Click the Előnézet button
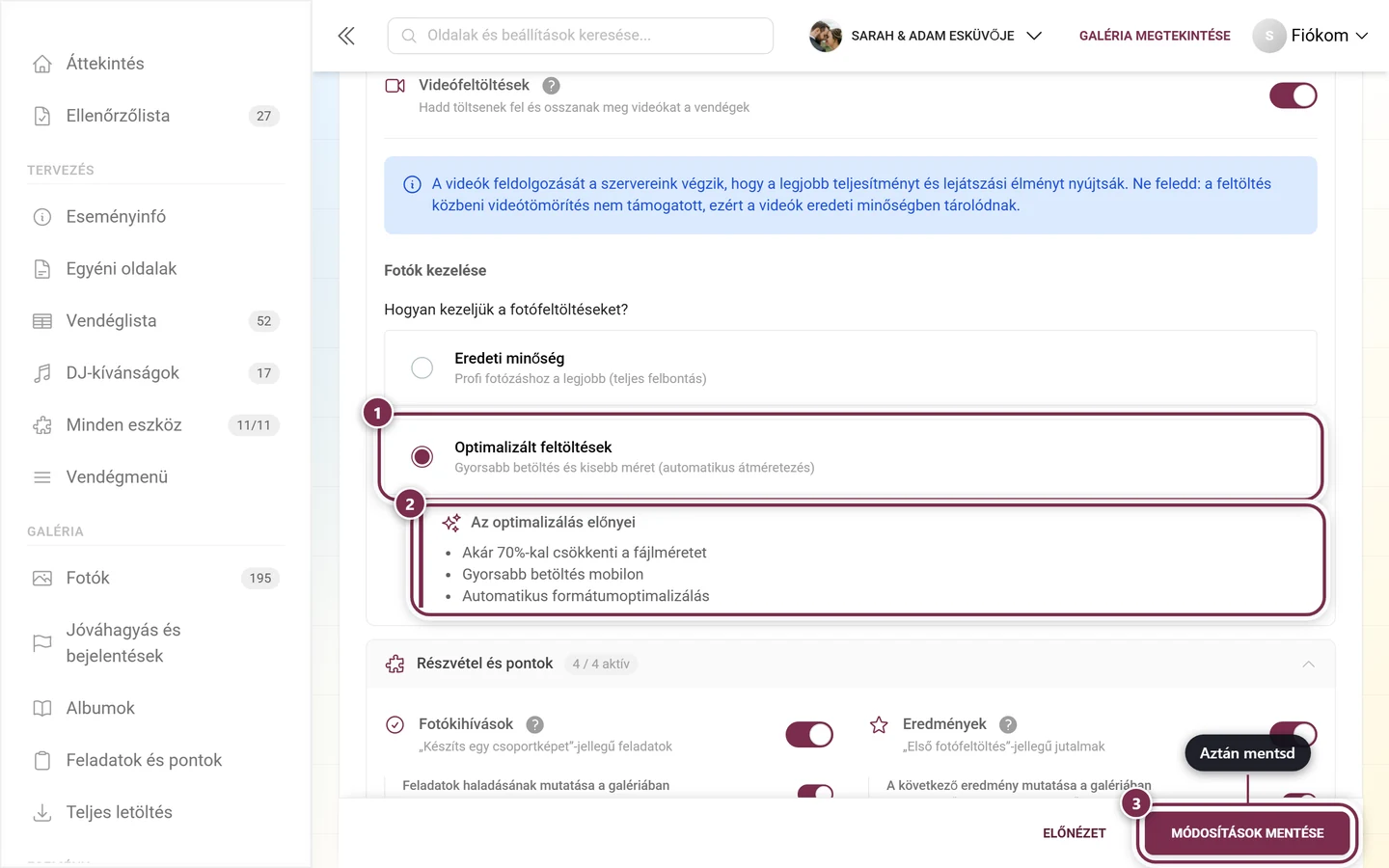1389x868 pixels. [x=1074, y=833]
